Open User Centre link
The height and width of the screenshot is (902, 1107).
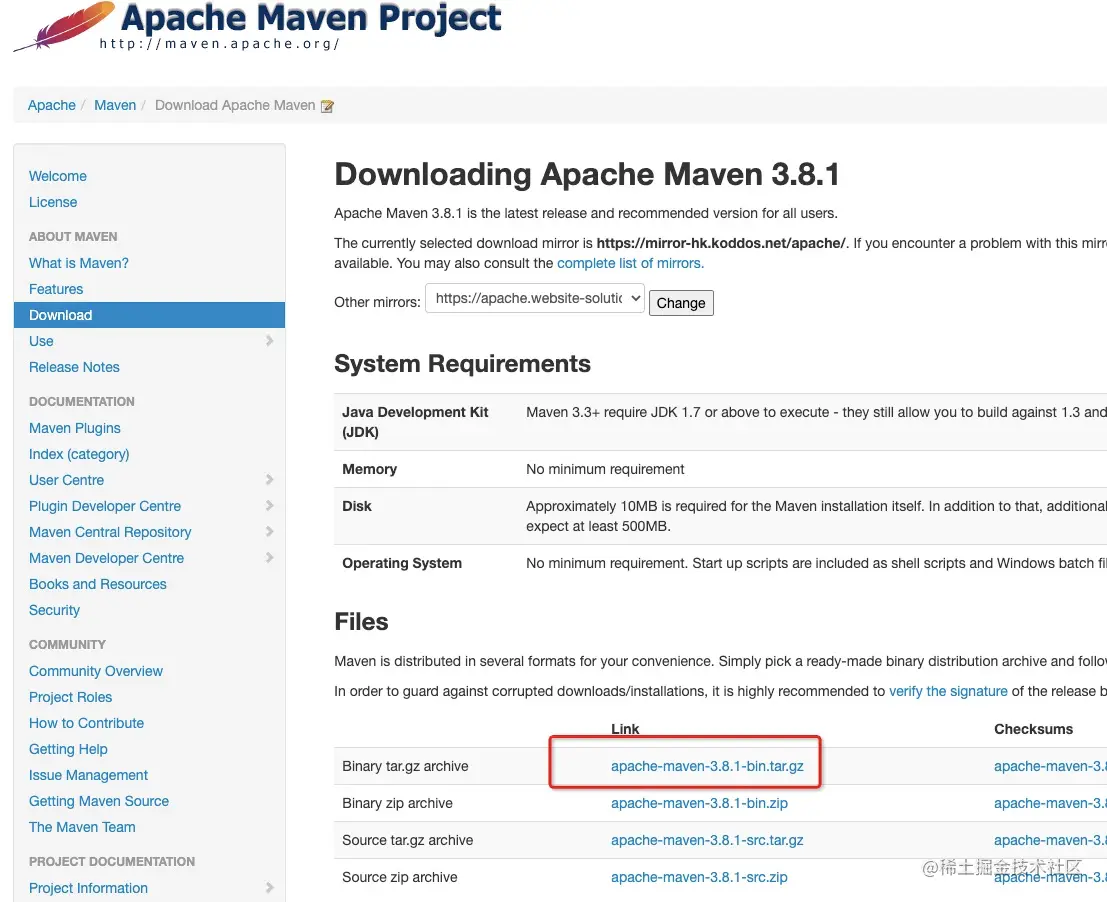(66, 480)
